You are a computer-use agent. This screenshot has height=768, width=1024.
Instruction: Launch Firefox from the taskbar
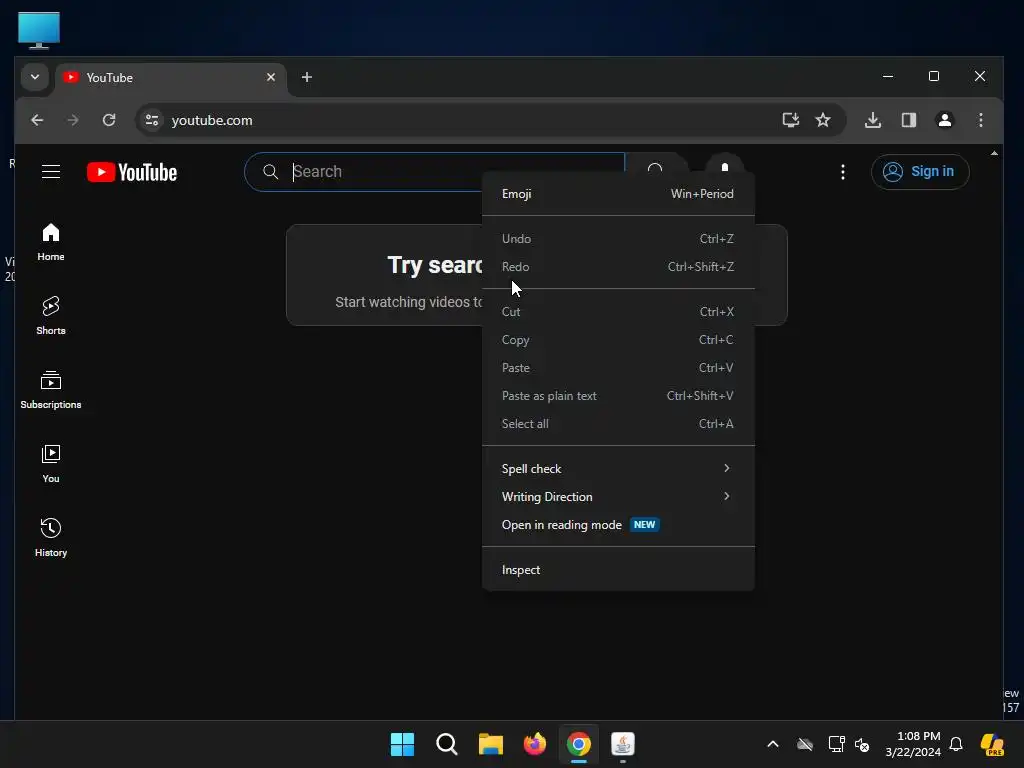[535, 744]
